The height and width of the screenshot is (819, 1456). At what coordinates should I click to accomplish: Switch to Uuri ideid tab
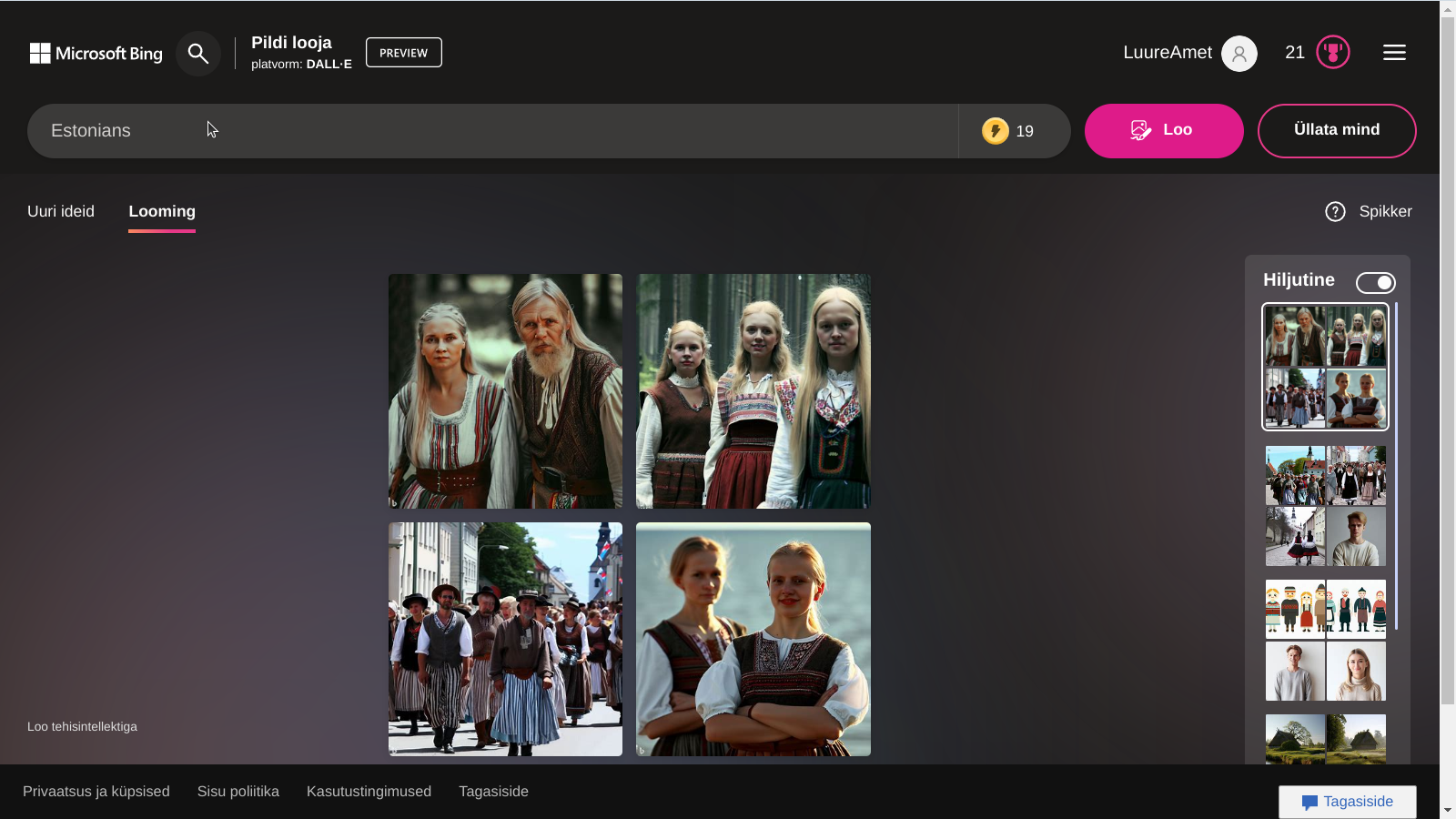coord(61,211)
